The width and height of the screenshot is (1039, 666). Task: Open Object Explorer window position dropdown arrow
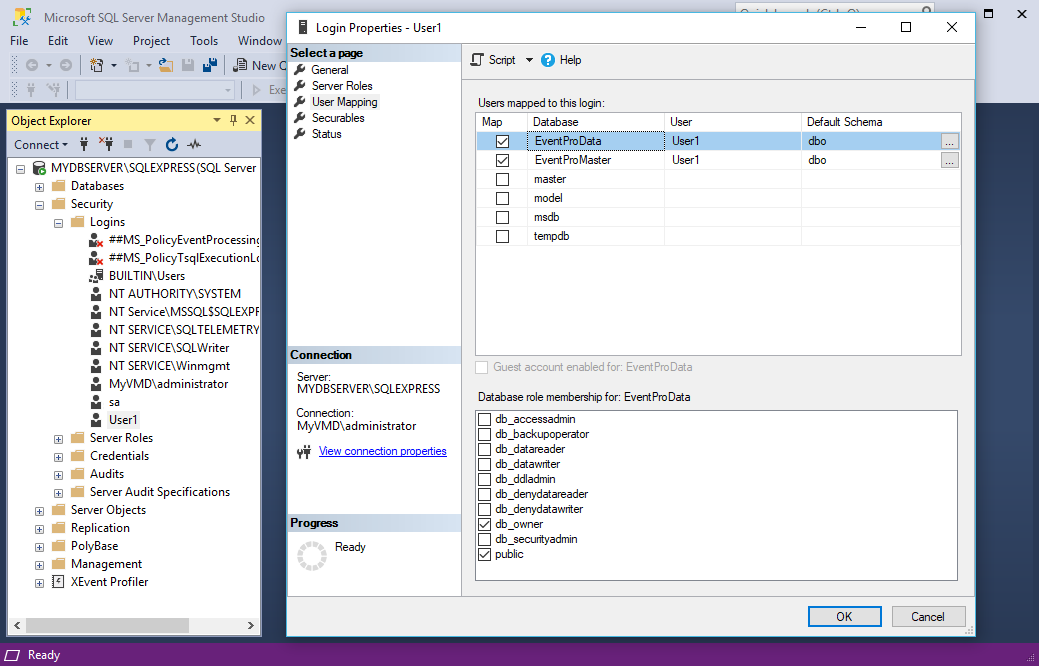217,120
